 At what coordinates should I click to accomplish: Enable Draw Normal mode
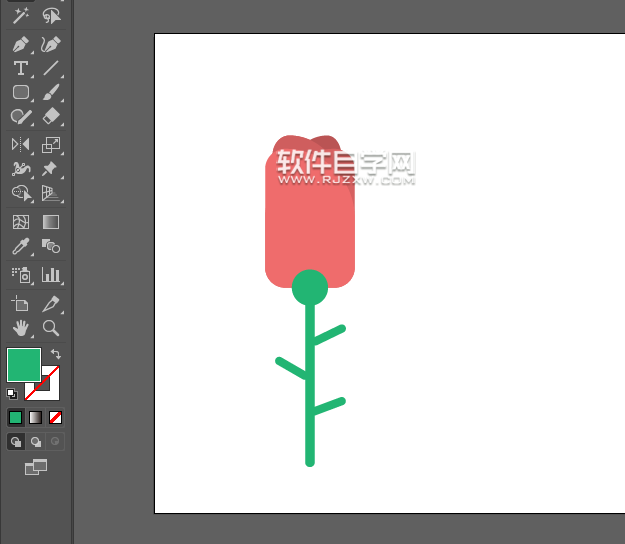click(x=16, y=442)
